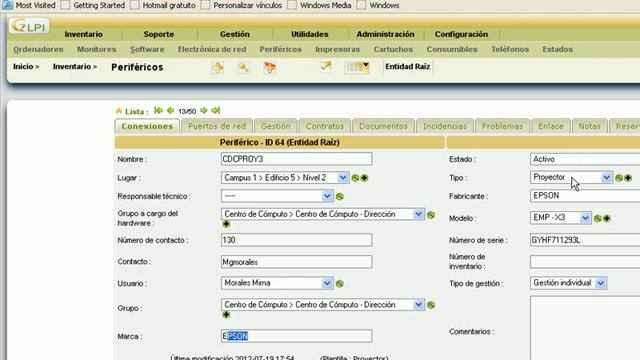Screen dimensions: 640x360
Task: Click the add plus icon under the Grupo dropdown
Action: (226, 314)
